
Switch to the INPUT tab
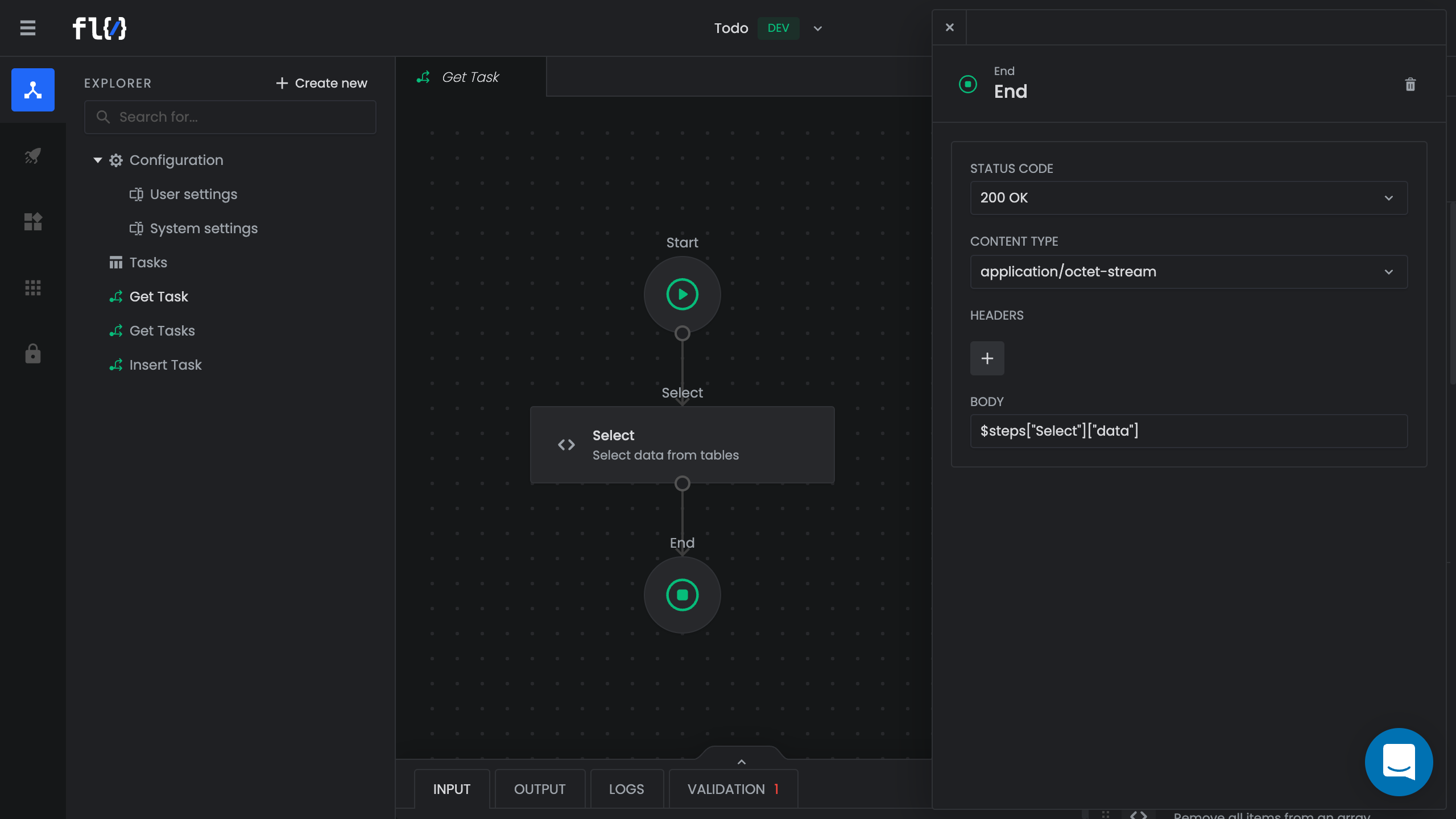[452, 789]
